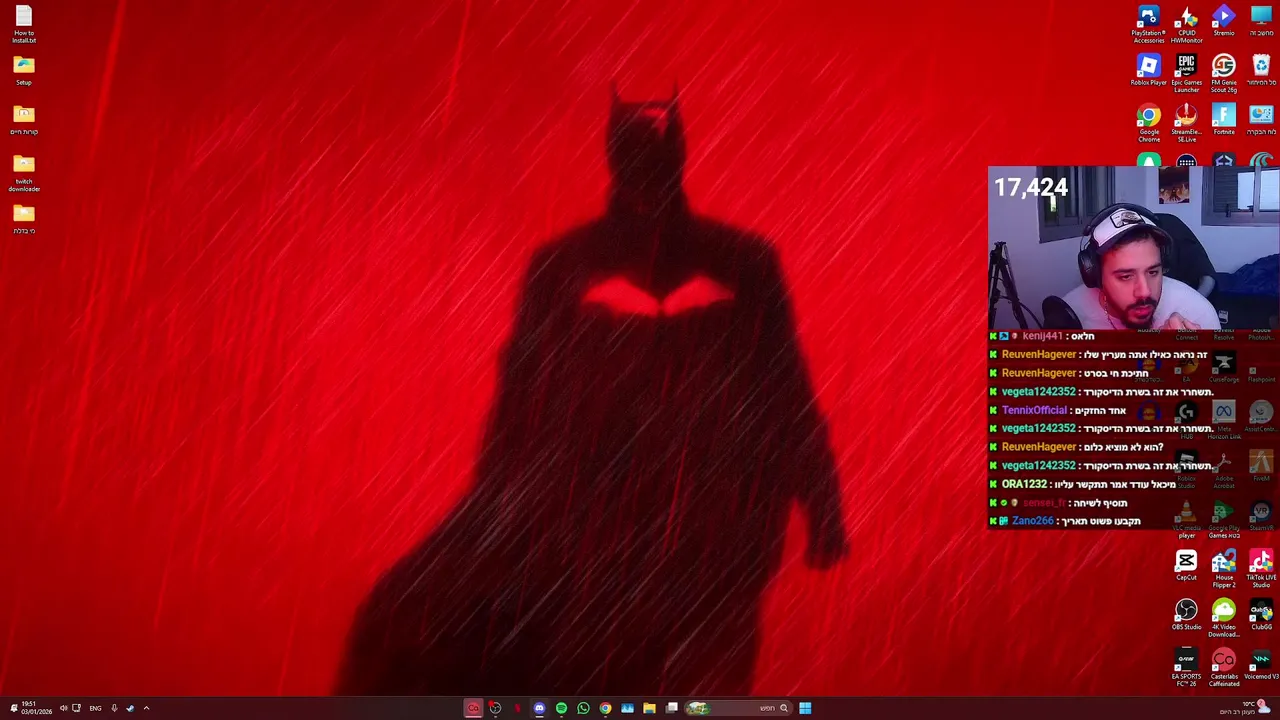This screenshot has height=720, width=1280.
Task: Open the This PC monitor icon
Action: (1261, 21)
